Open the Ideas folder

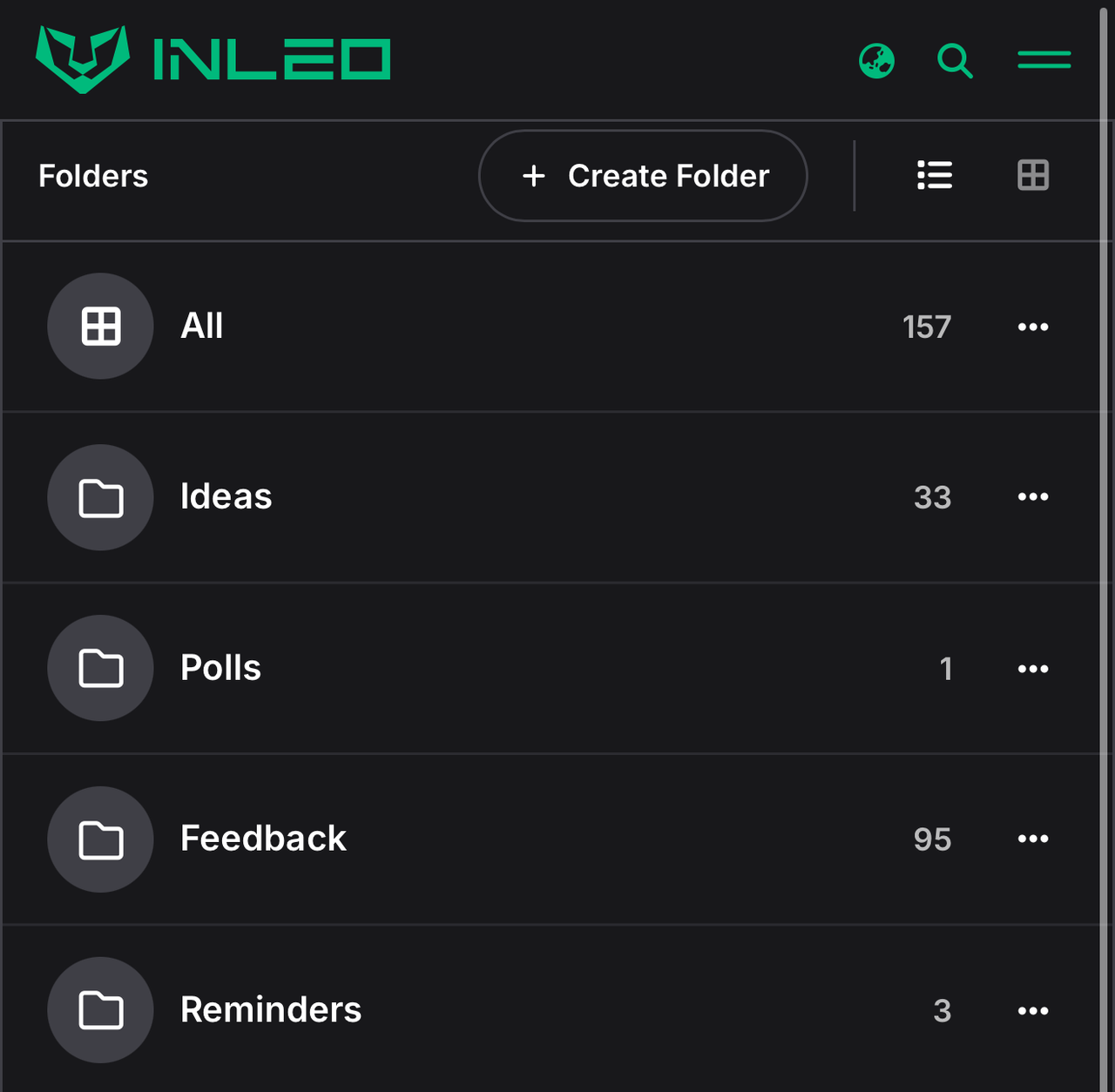pyautogui.click(x=226, y=496)
